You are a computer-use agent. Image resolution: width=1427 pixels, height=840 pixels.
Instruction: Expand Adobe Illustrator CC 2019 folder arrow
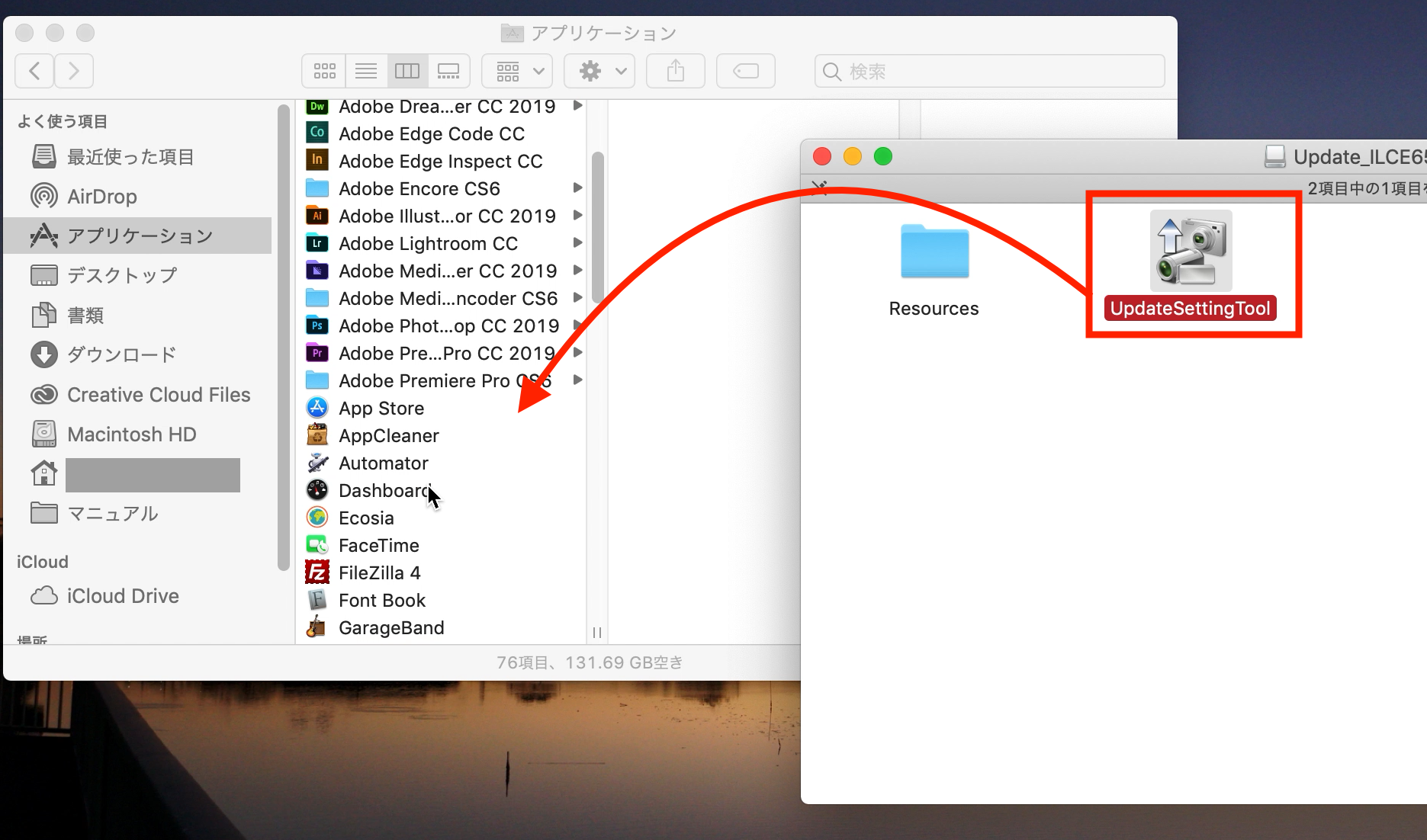tap(577, 215)
